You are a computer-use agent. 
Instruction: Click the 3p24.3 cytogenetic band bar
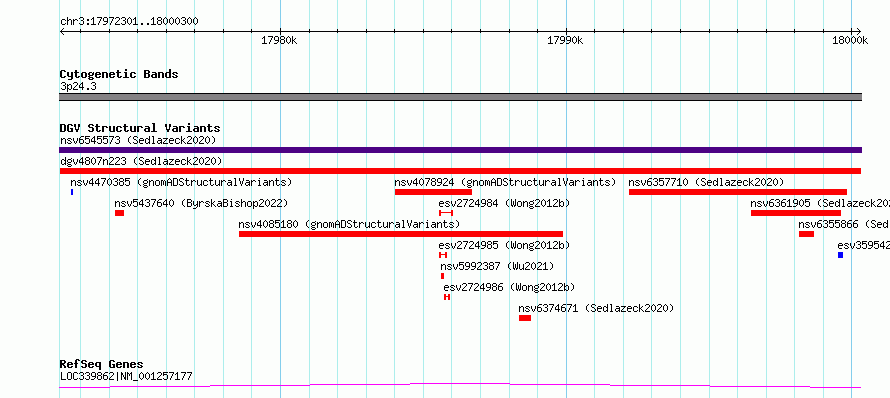coord(460,97)
